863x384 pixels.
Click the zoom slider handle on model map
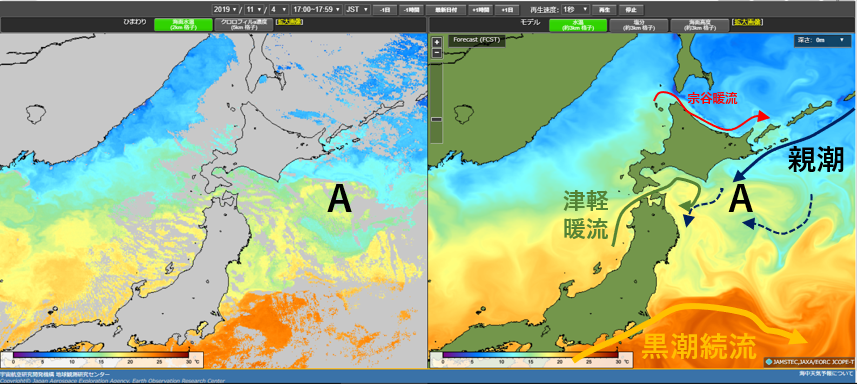pyautogui.click(x=437, y=119)
